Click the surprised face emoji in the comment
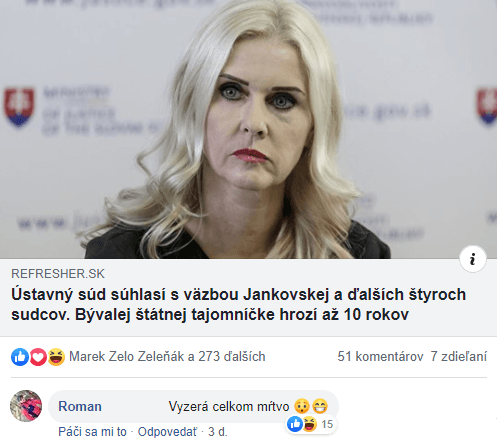Screen dimensions: 497x444 point(301,406)
